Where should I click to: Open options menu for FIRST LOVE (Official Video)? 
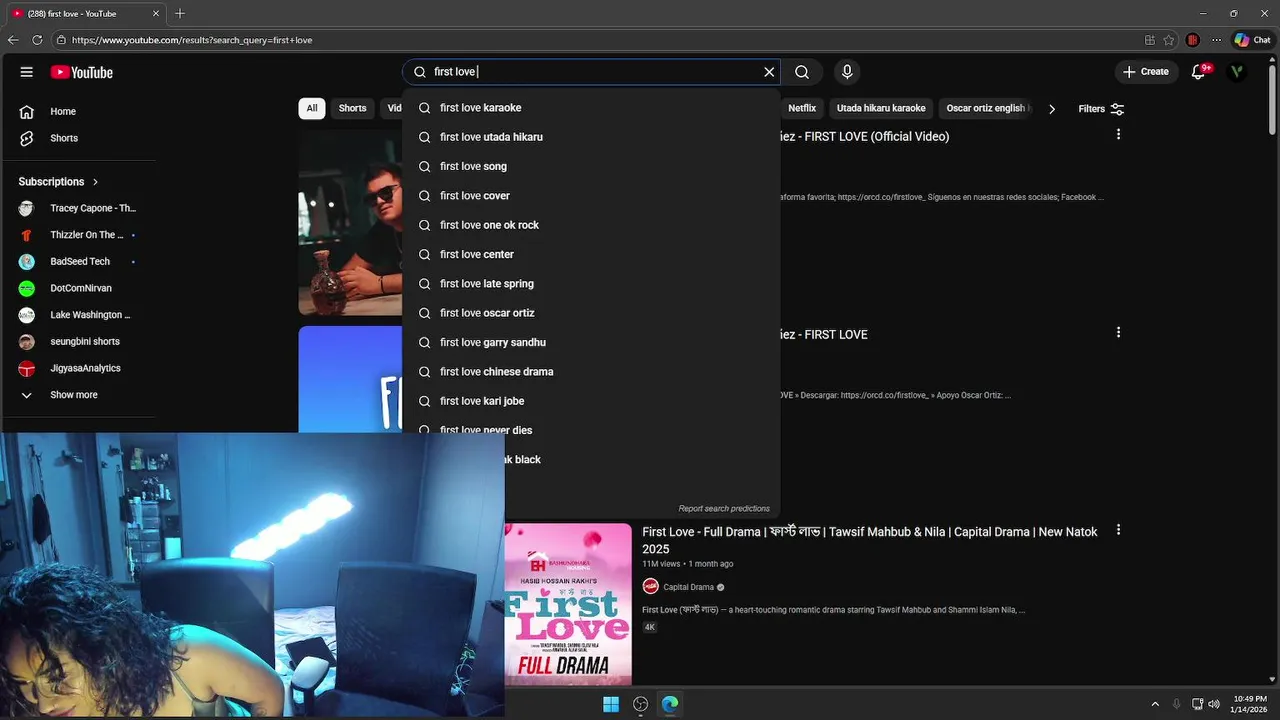pos(1118,134)
